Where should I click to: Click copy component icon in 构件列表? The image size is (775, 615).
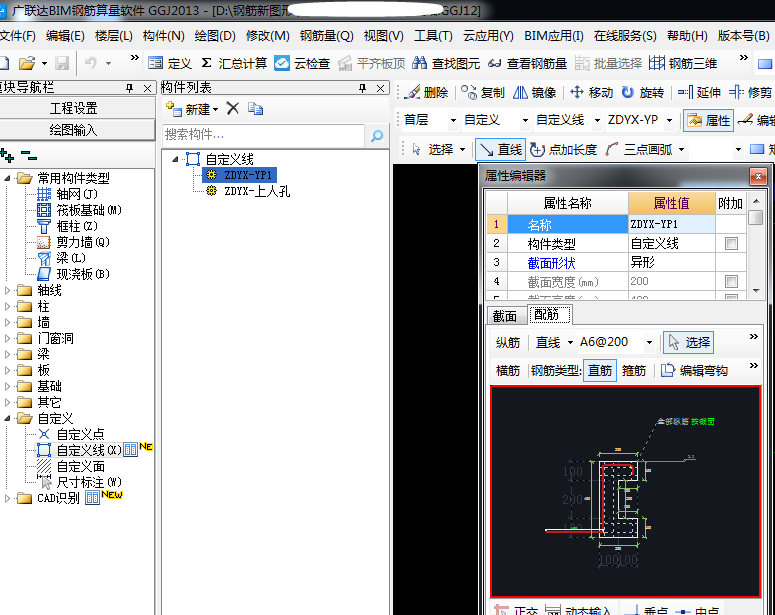[255, 108]
